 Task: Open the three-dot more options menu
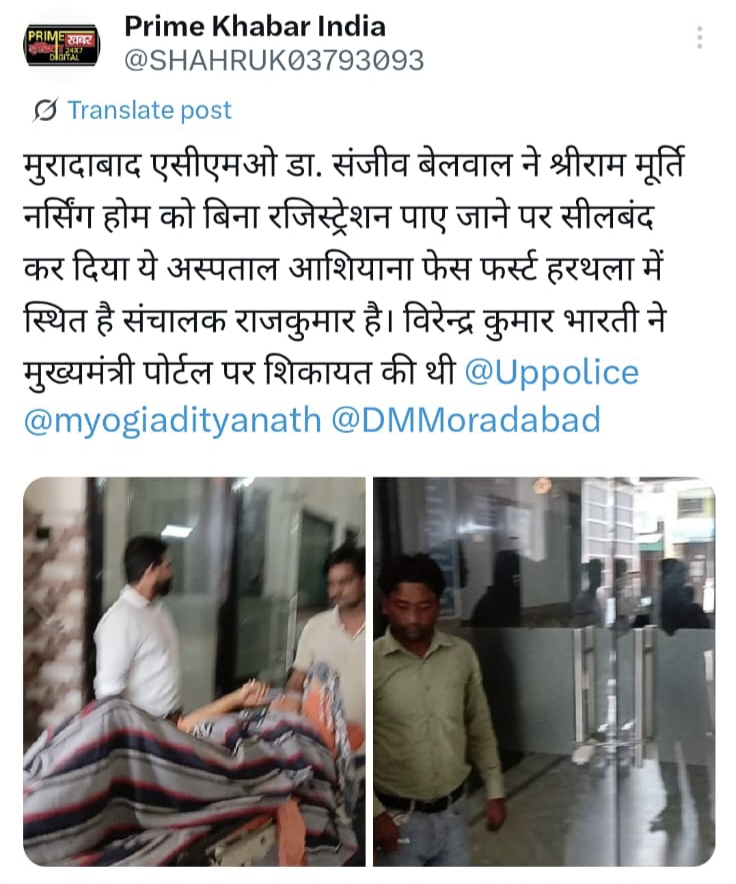pyautogui.click(x=699, y=38)
